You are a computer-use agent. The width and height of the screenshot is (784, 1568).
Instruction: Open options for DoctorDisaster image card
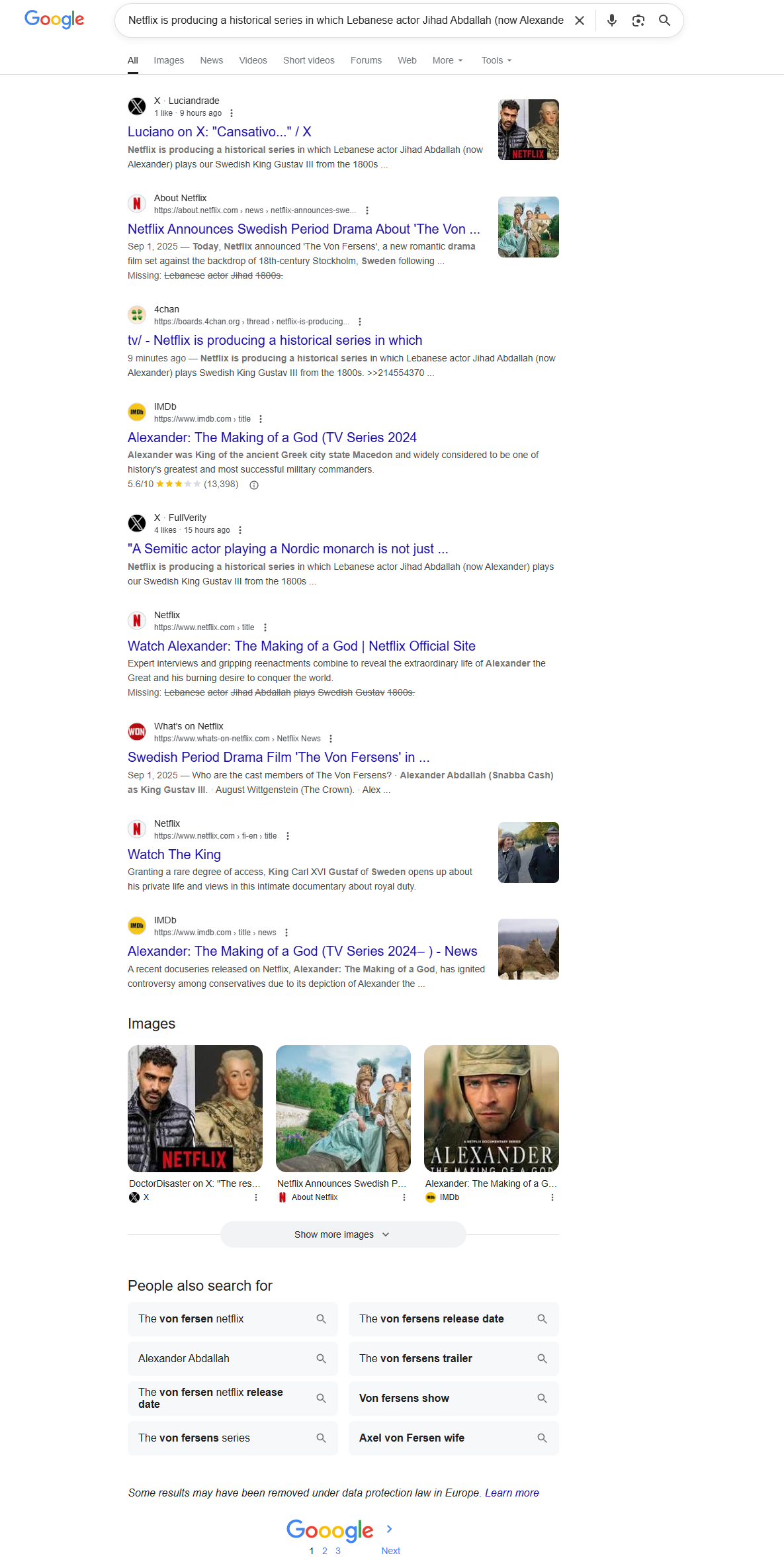[256, 1197]
